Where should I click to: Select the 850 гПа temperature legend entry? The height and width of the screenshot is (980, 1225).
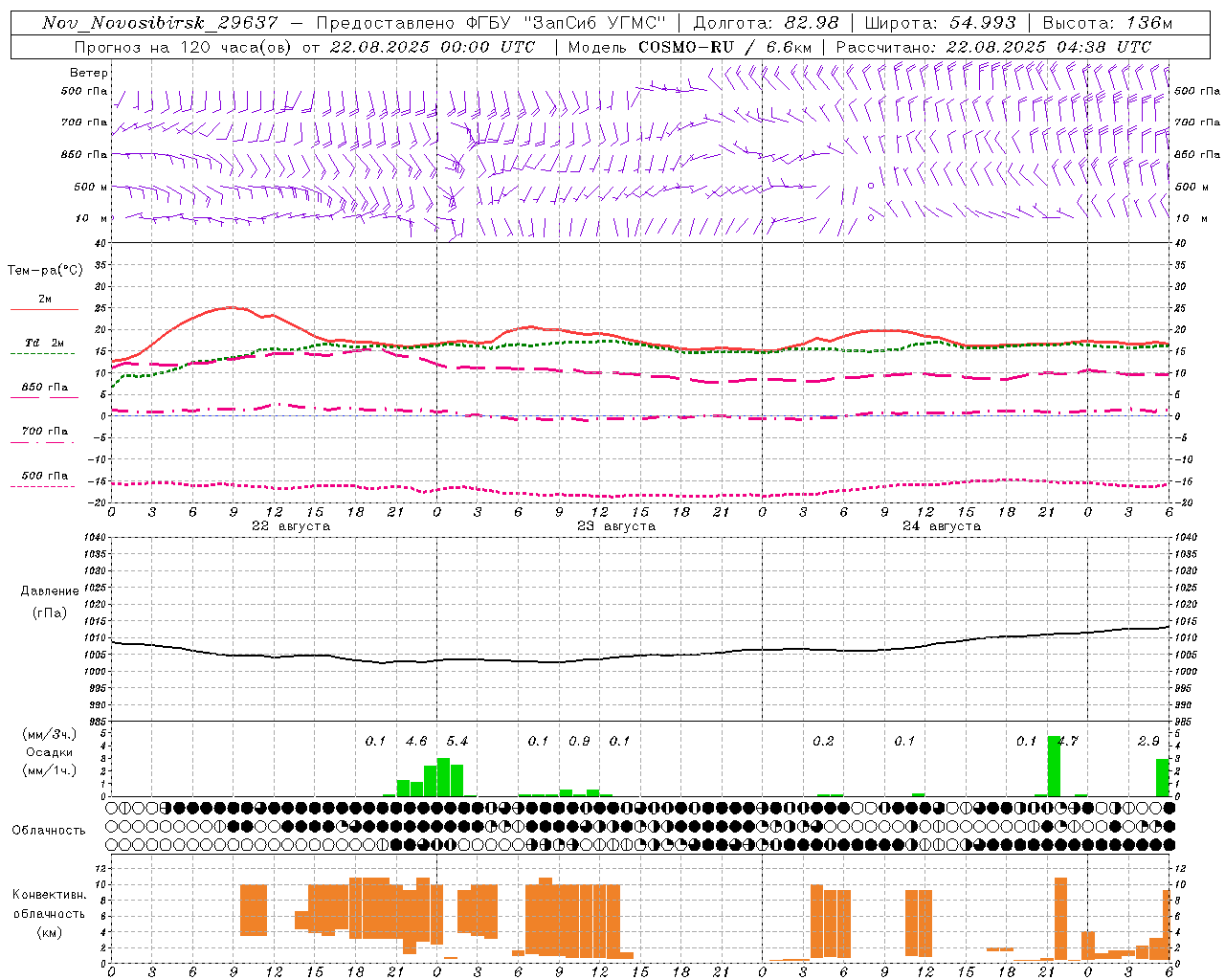(44, 388)
